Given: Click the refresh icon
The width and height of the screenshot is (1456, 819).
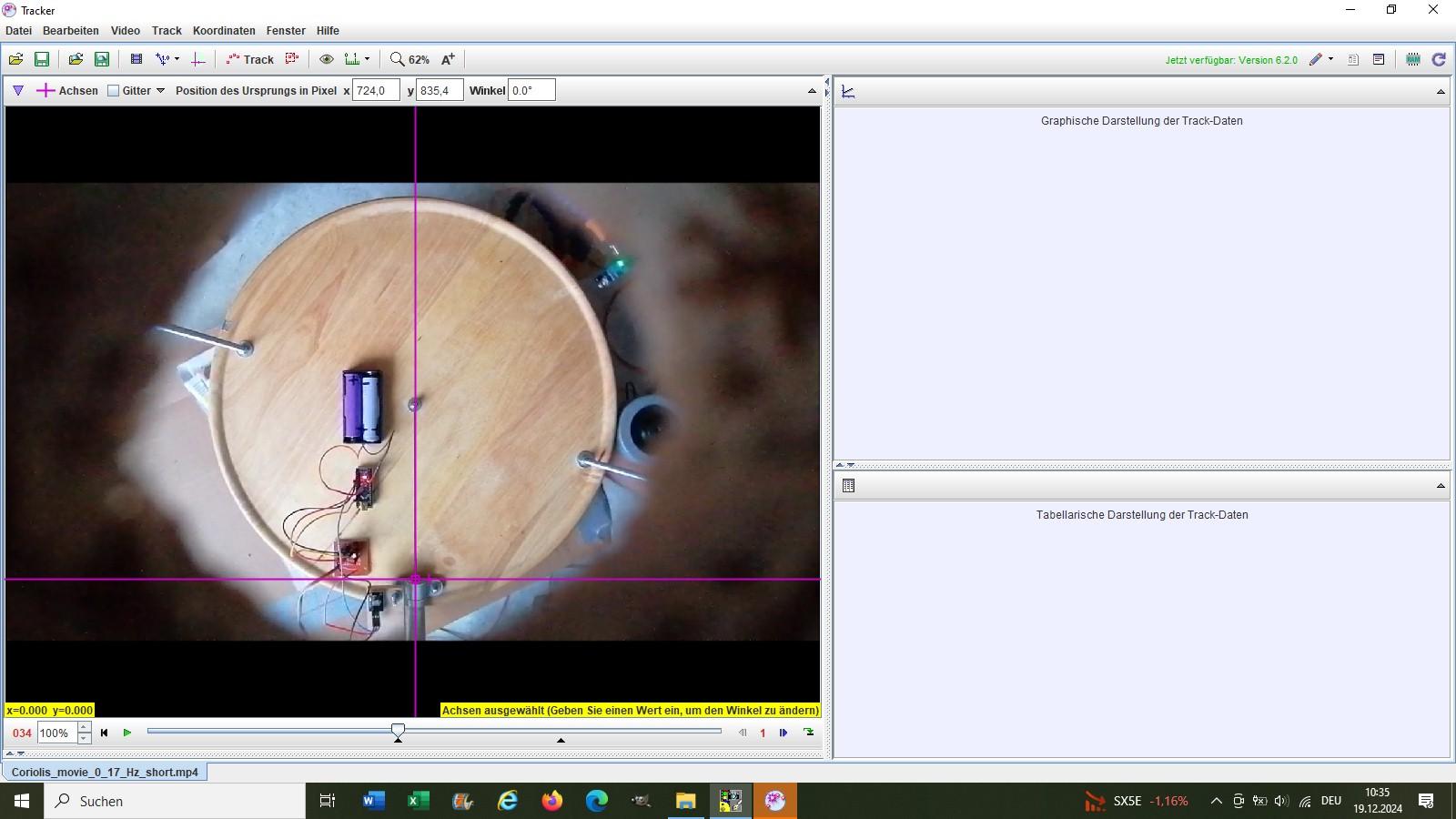Looking at the screenshot, I should pyautogui.click(x=1439, y=59).
